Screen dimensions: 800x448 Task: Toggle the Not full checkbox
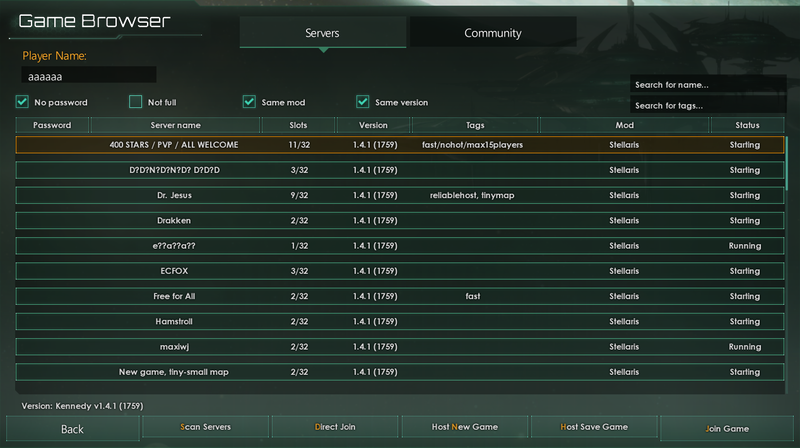coord(135,102)
